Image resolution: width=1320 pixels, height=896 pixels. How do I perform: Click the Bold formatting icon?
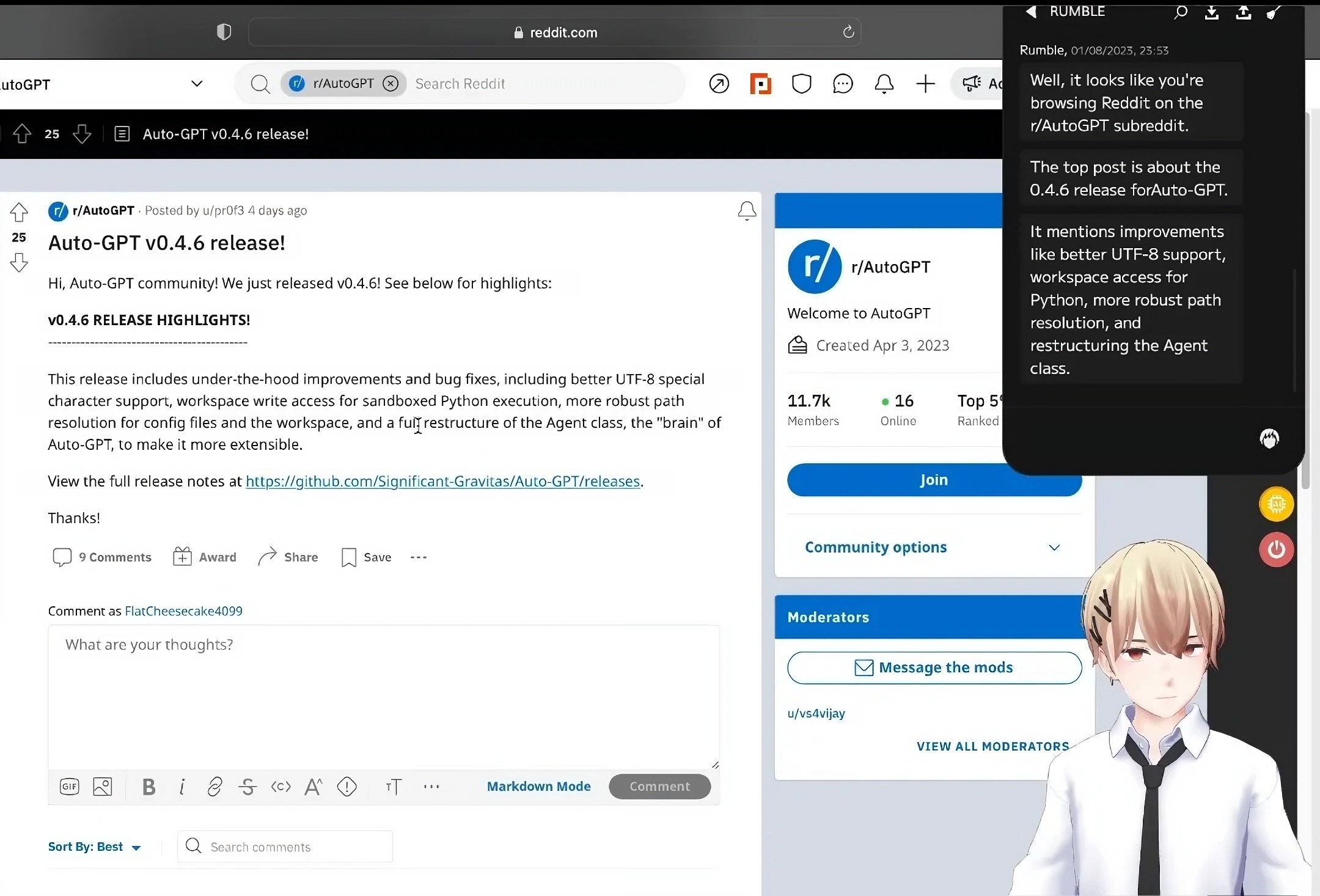148,787
